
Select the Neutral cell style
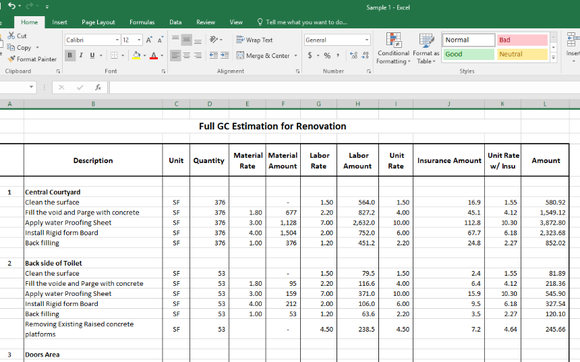[522, 54]
